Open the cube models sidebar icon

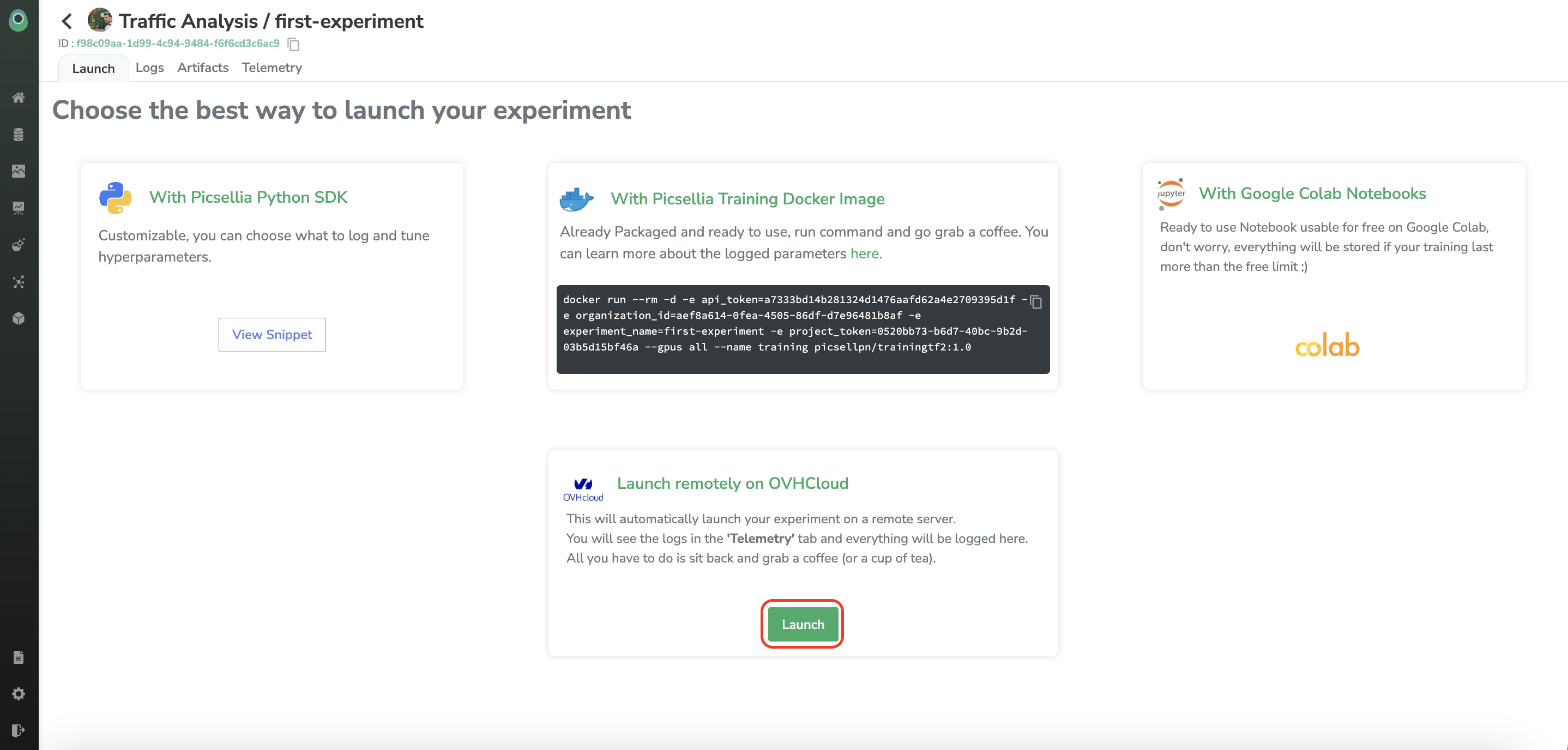pos(18,318)
